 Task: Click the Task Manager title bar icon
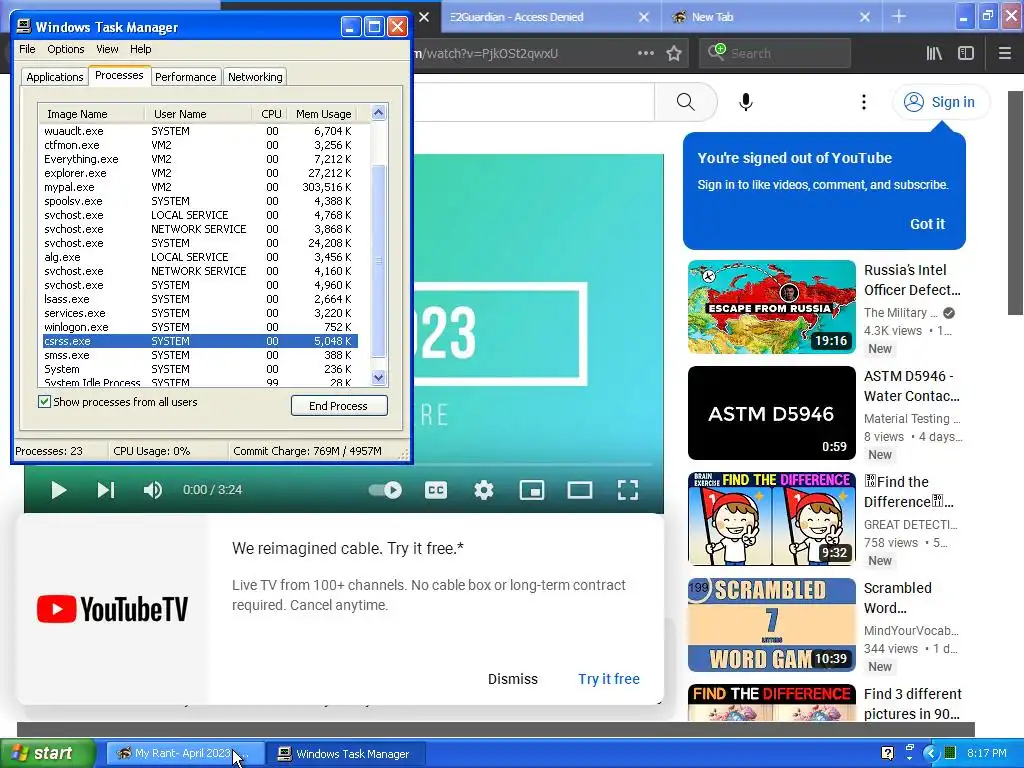(x=24, y=27)
